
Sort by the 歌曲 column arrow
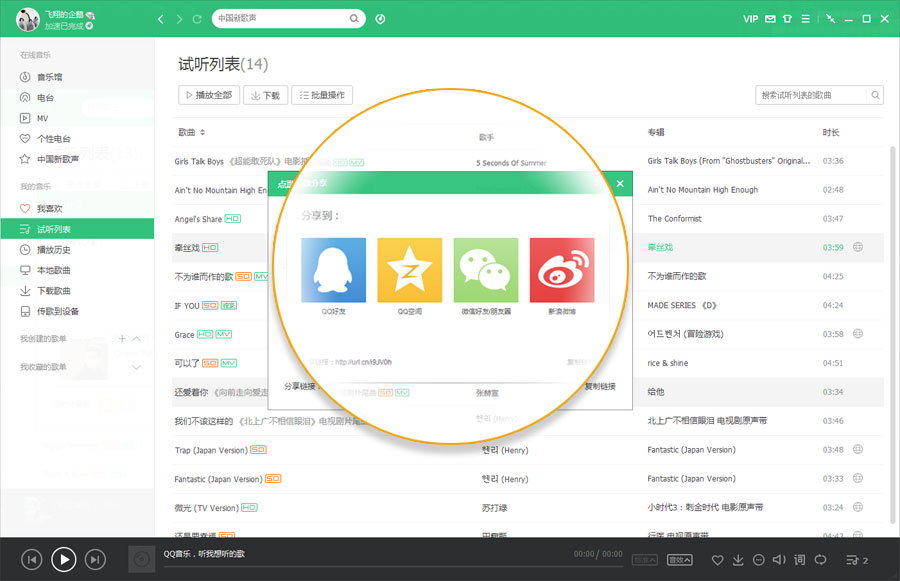[203, 133]
